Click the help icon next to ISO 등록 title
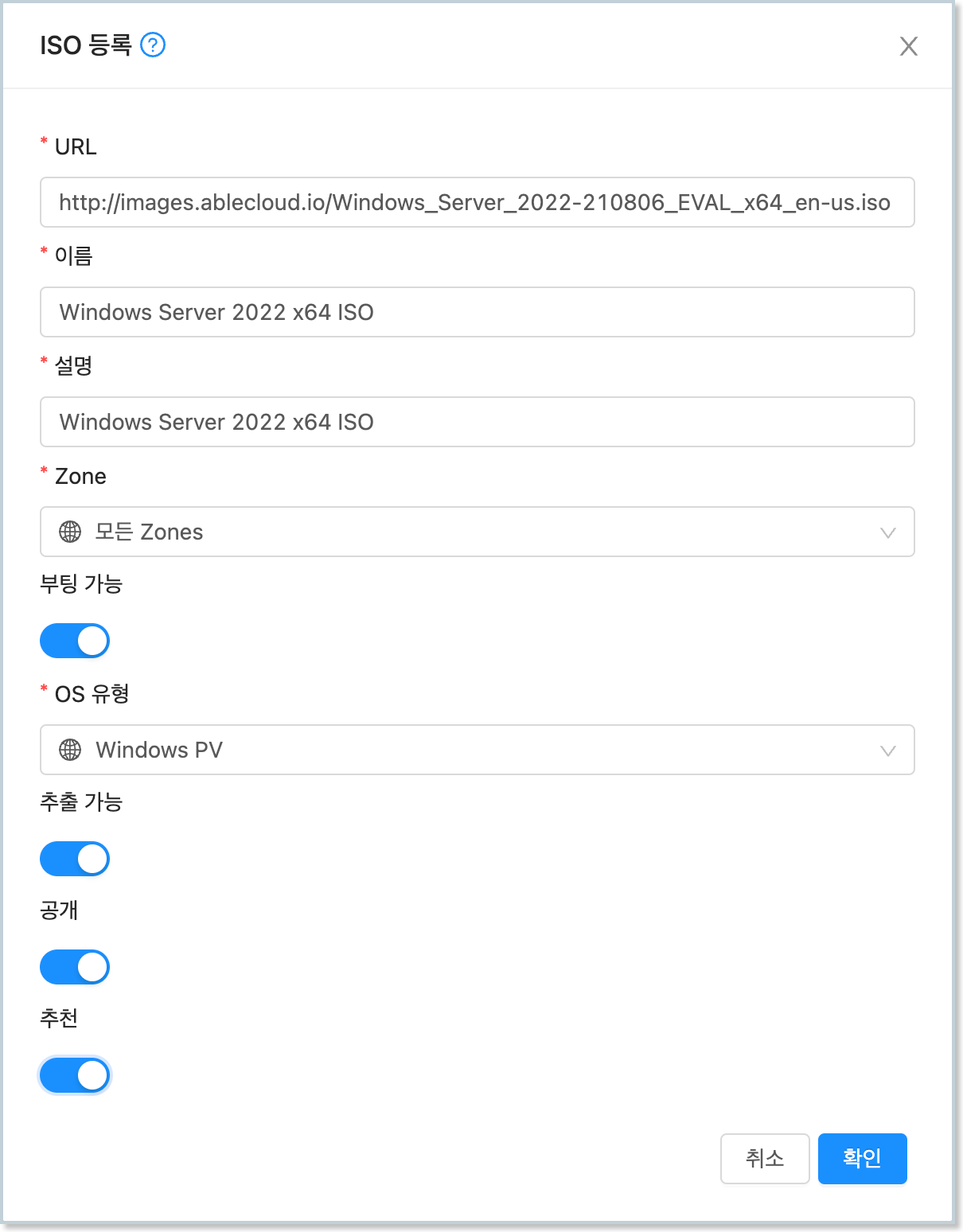The width and height of the screenshot is (963, 1232). click(x=152, y=45)
